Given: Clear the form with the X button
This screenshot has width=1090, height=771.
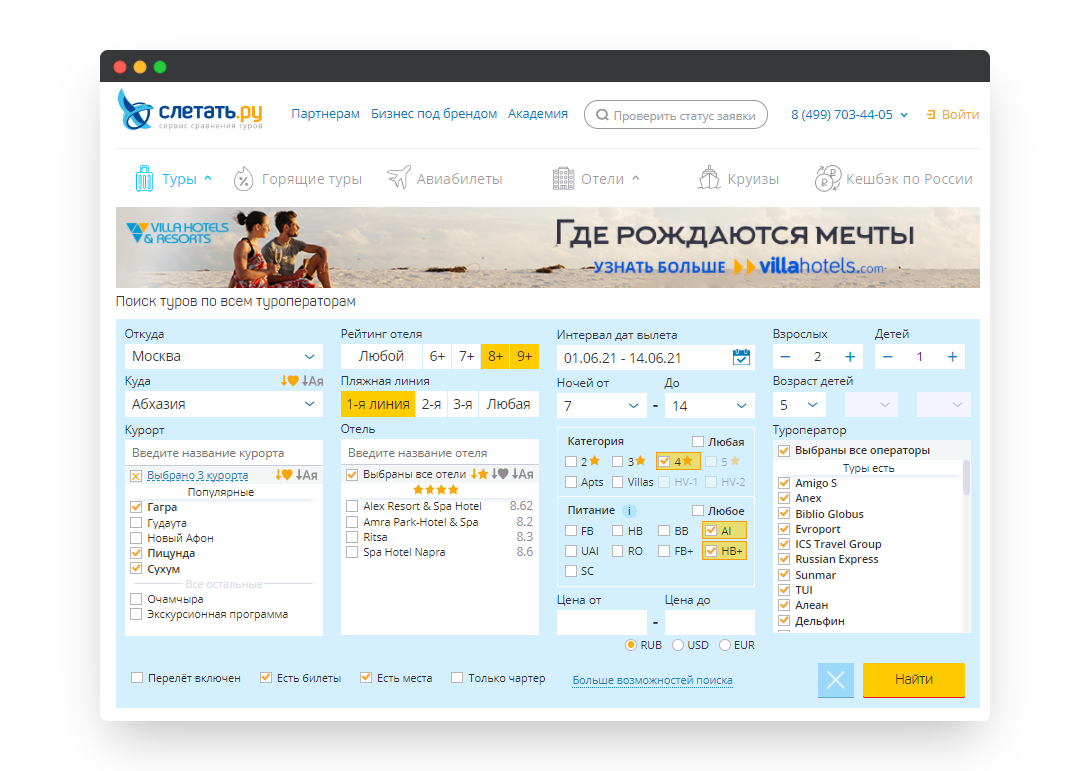Looking at the screenshot, I should (x=836, y=680).
